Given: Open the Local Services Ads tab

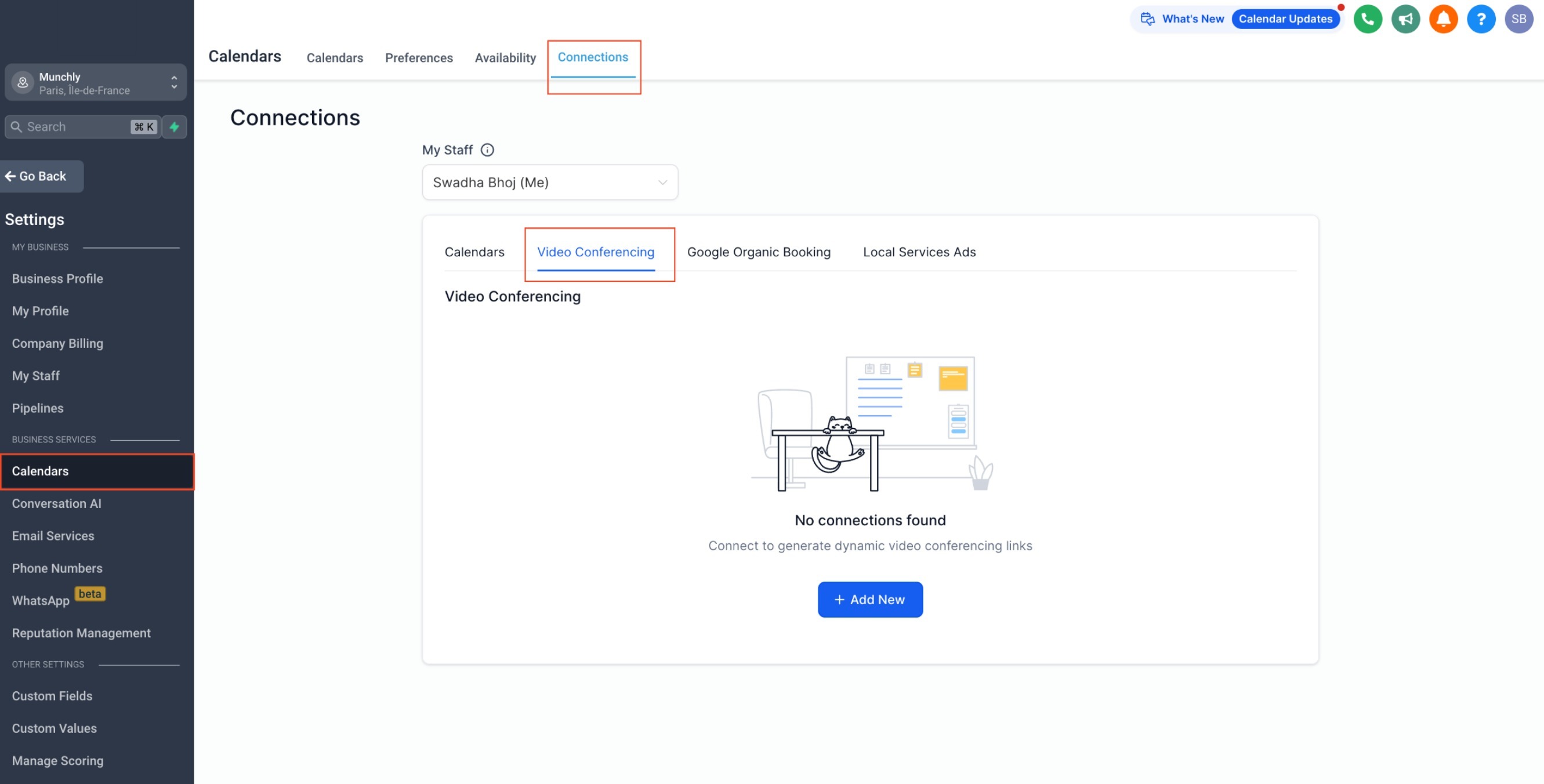Looking at the screenshot, I should pyautogui.click(x=919, y=252).
